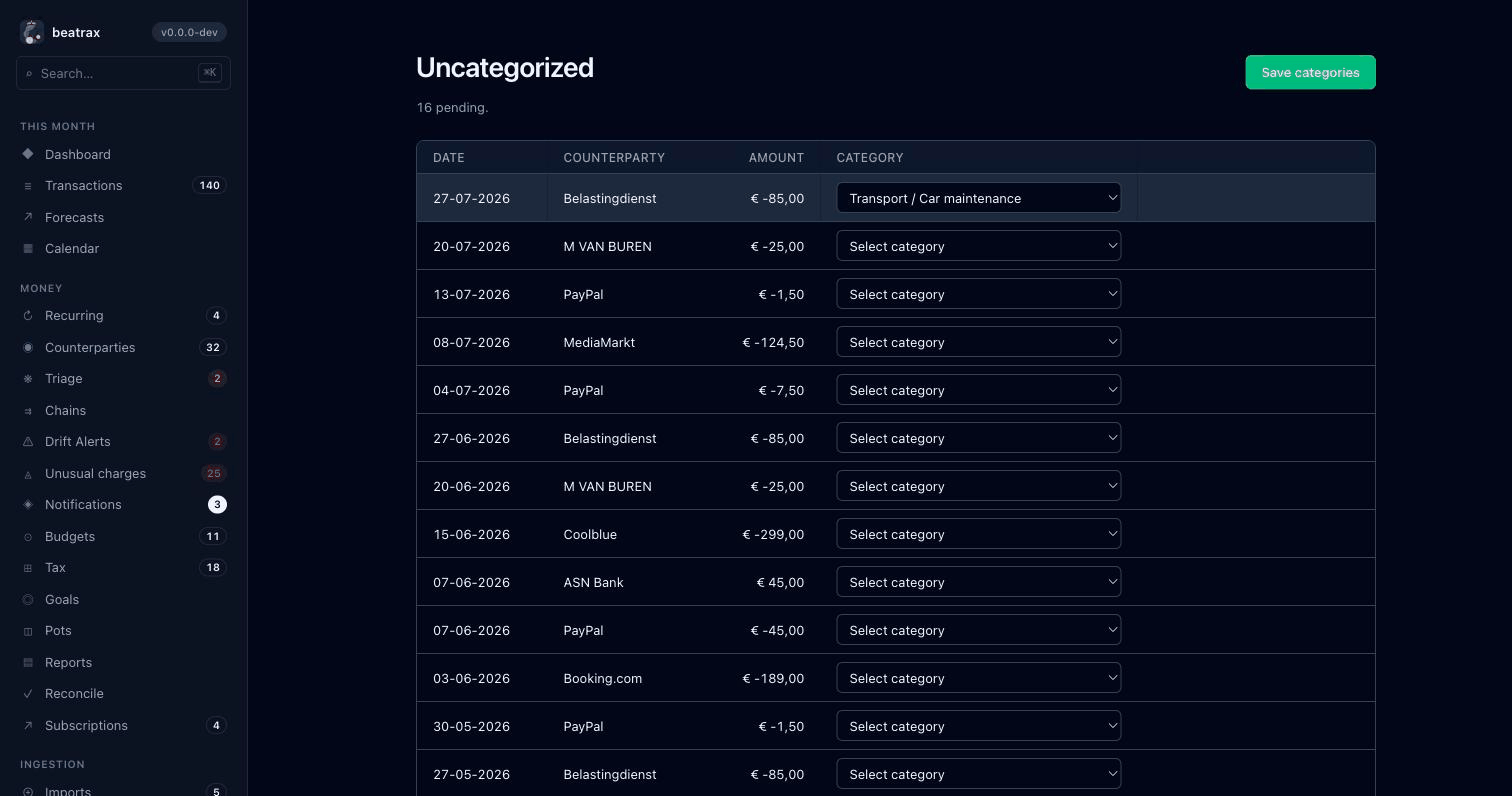The image size is (1512, 796).
Task: Save categories with the green button
Action: click(1310, 72)
